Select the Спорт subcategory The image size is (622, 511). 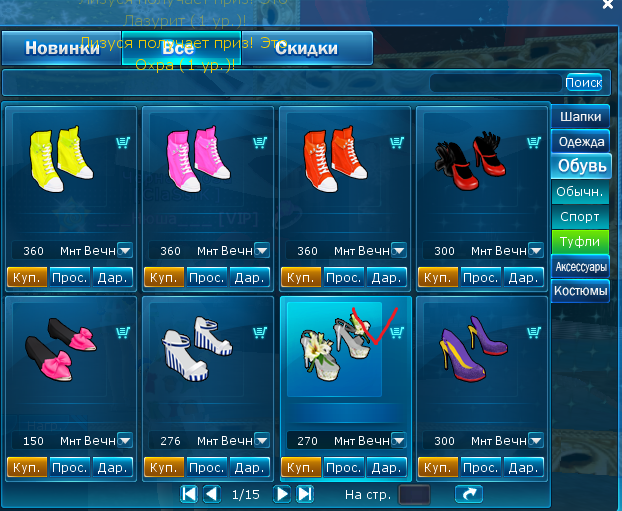[580, 217]
